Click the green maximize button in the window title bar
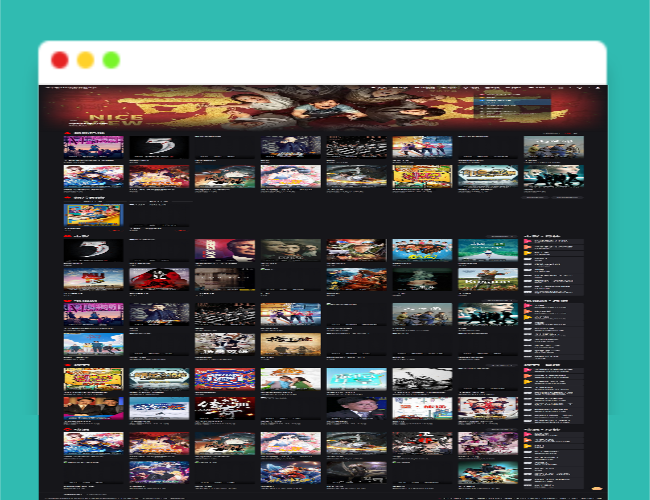650x500 pixels. (x=111, y=60)
